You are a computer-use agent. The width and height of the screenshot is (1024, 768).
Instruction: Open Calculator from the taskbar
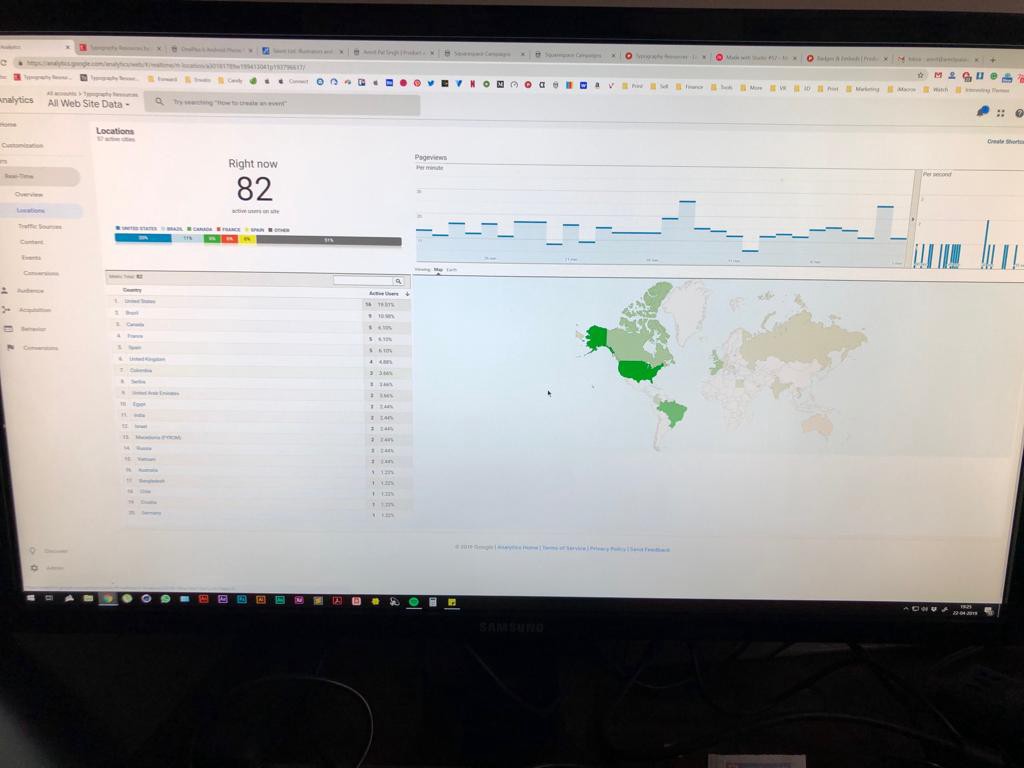[432, 601]
